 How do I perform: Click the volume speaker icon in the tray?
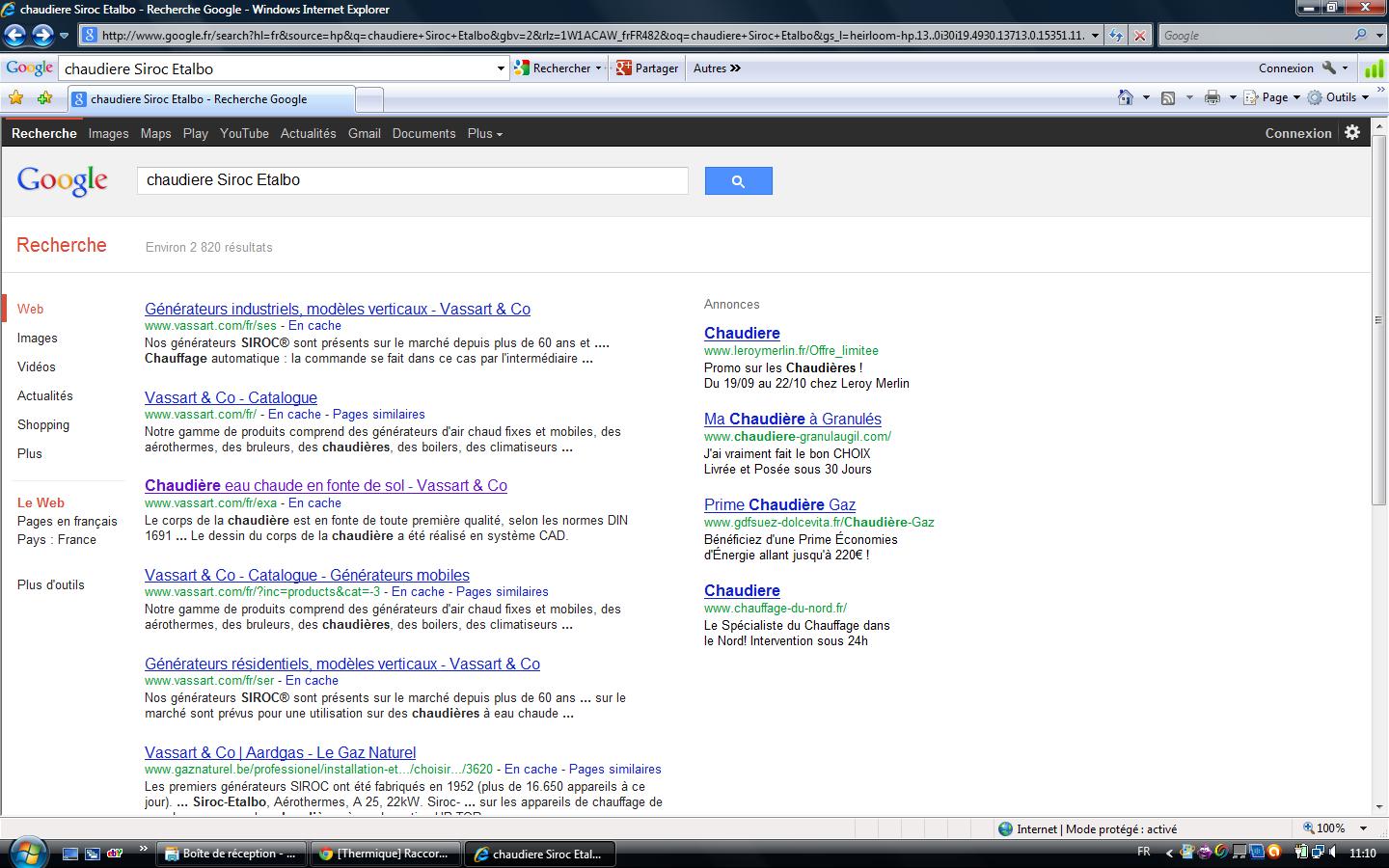[x=1332, y=853]
